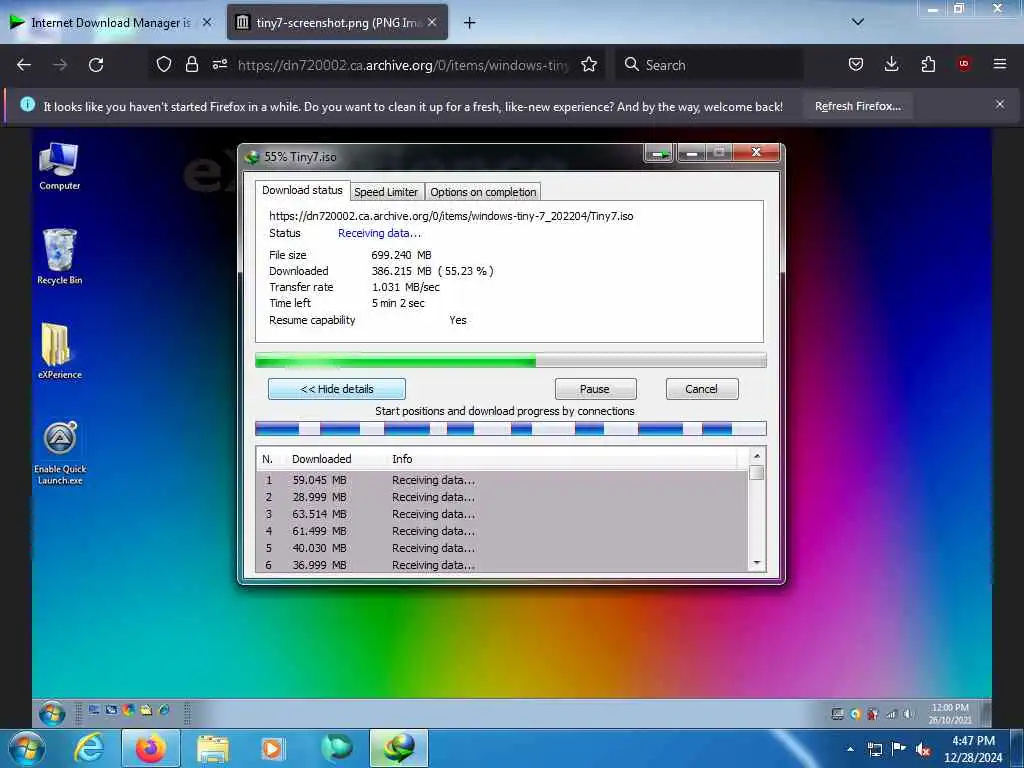Open a new tab with the plus button
Screen dimensions: 1024x768
tap(470, 23)
